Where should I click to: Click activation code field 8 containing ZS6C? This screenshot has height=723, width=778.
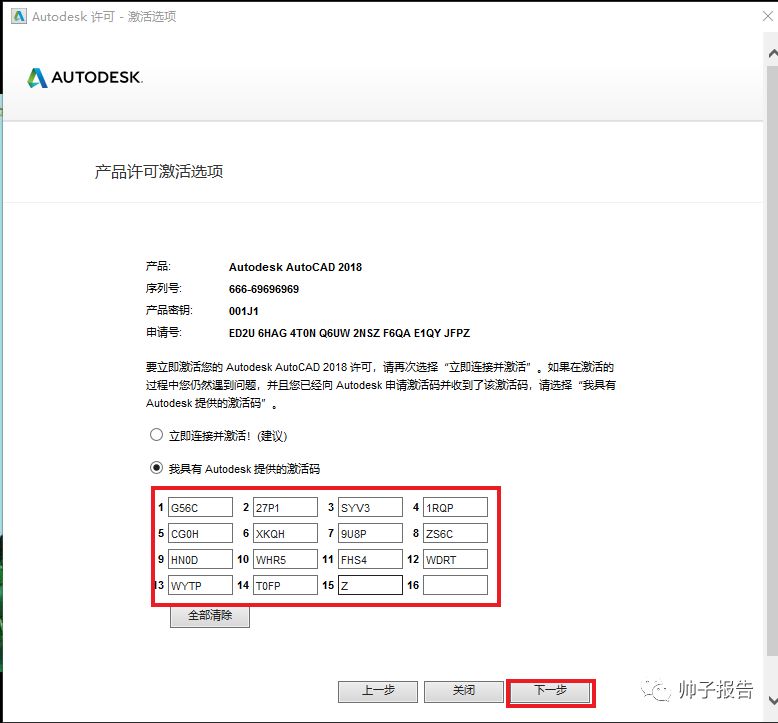pyautogui.click(x=455, y=533)
